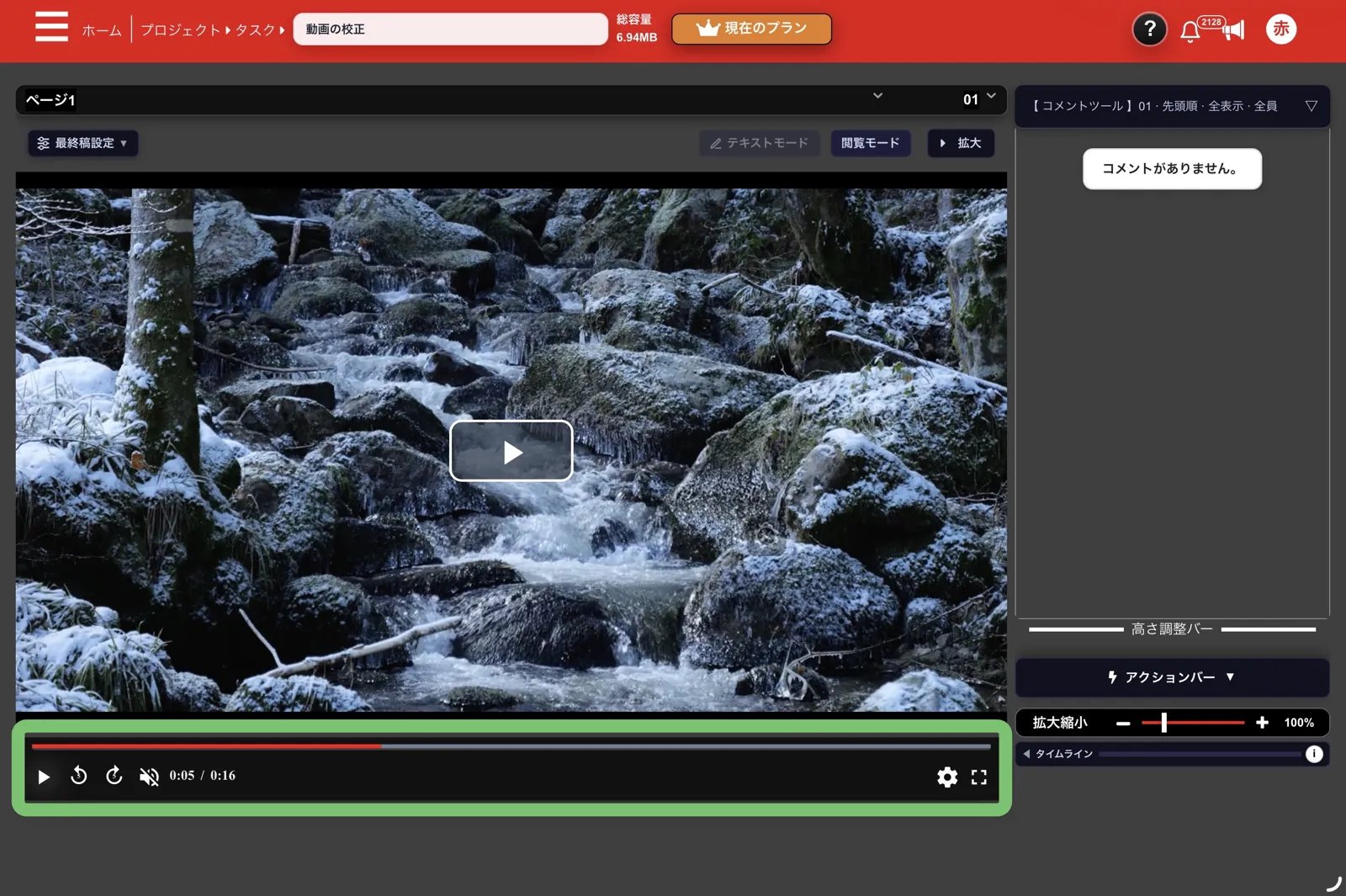This screenshot has width=1346, height=896.
Task: Expand the アクションバー panel
Action: 1172,677
